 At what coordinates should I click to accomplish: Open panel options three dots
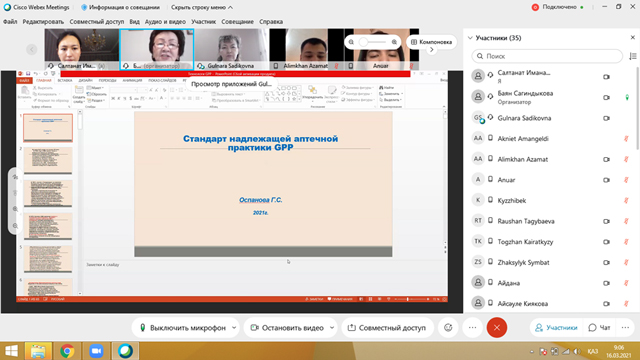[x=625, y=328]
